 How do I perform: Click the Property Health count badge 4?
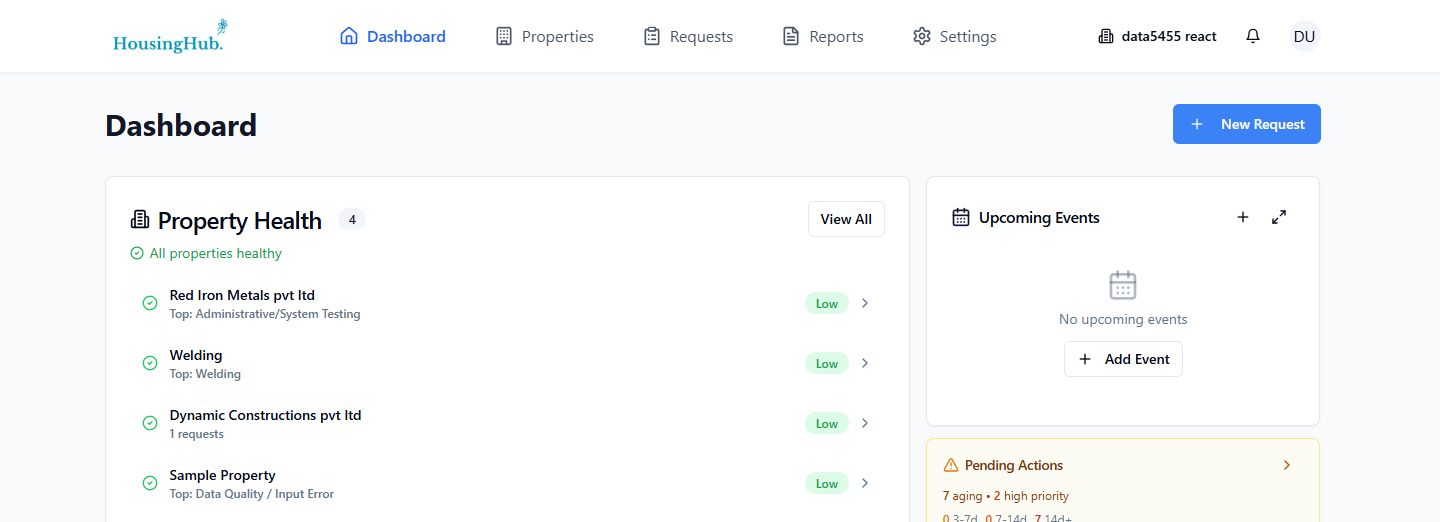[x=352, y=219]
